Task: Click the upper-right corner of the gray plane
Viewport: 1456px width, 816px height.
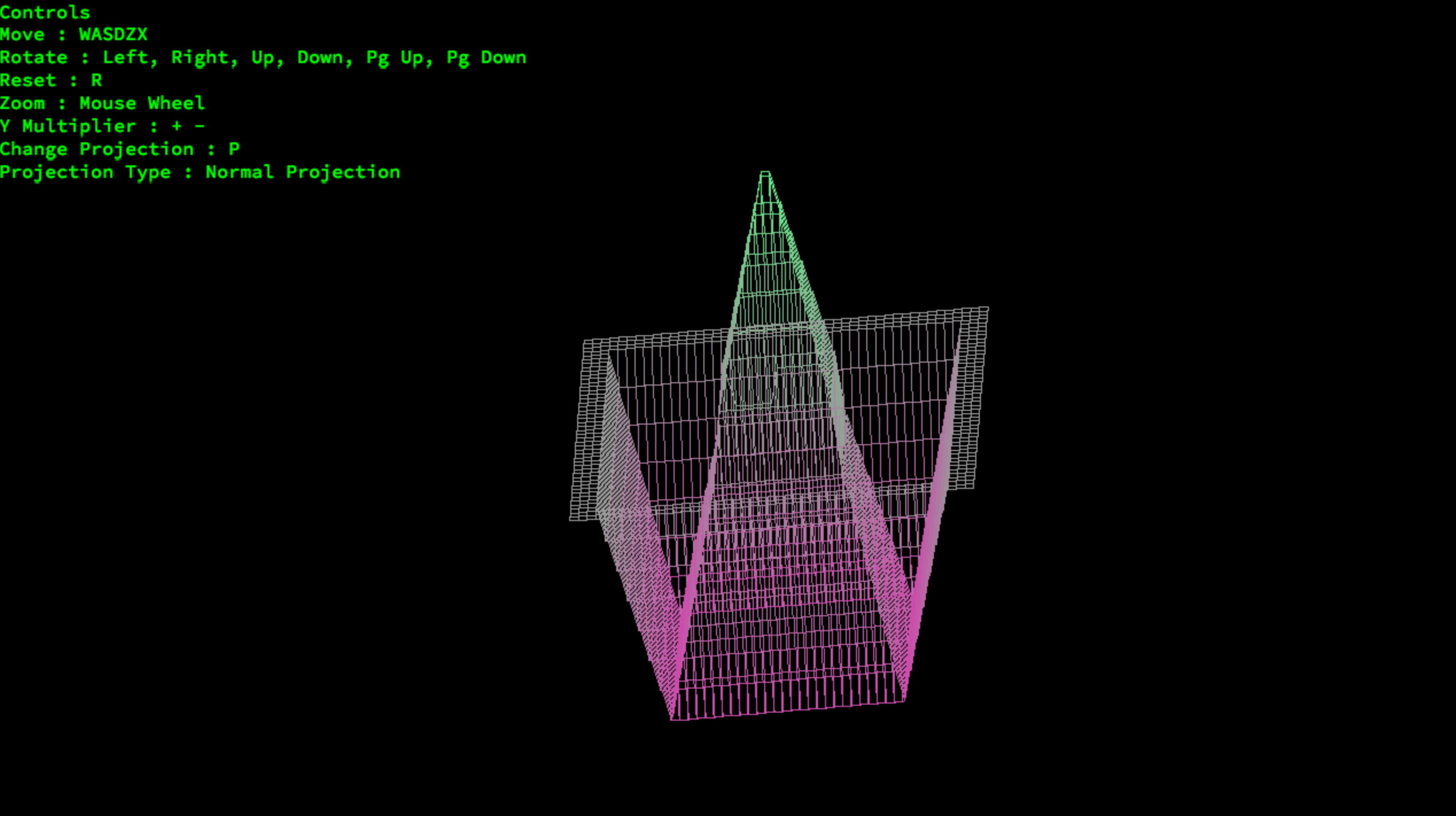Action: tap(987, 309)
